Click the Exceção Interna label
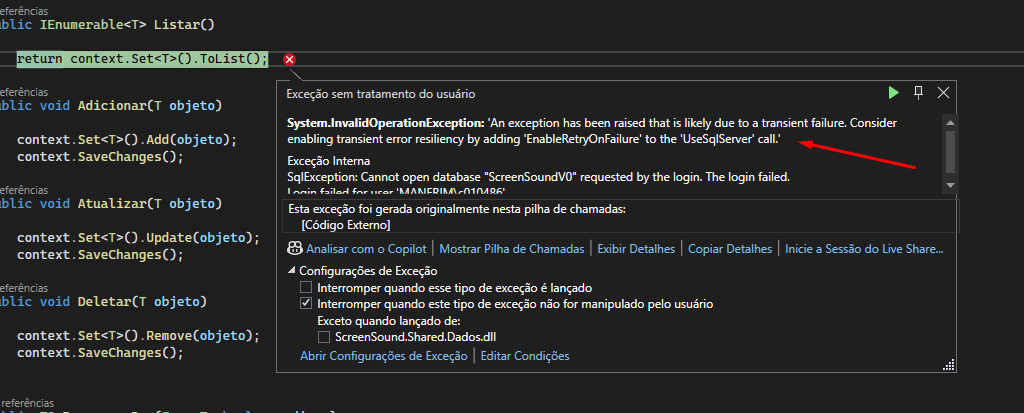 click(x=328, y=161)
